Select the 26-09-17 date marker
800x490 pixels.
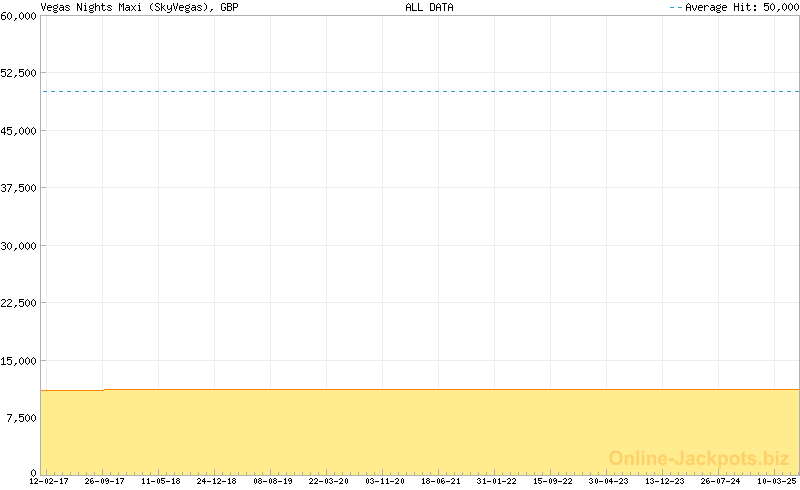[105, 481]
